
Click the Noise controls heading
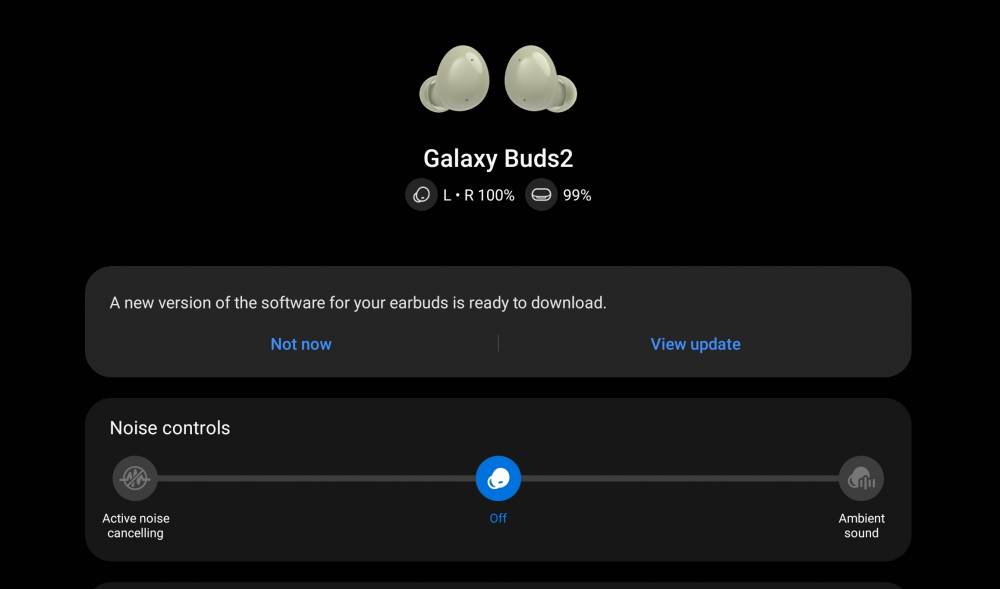pyautogui.click(x=170, y=428)
